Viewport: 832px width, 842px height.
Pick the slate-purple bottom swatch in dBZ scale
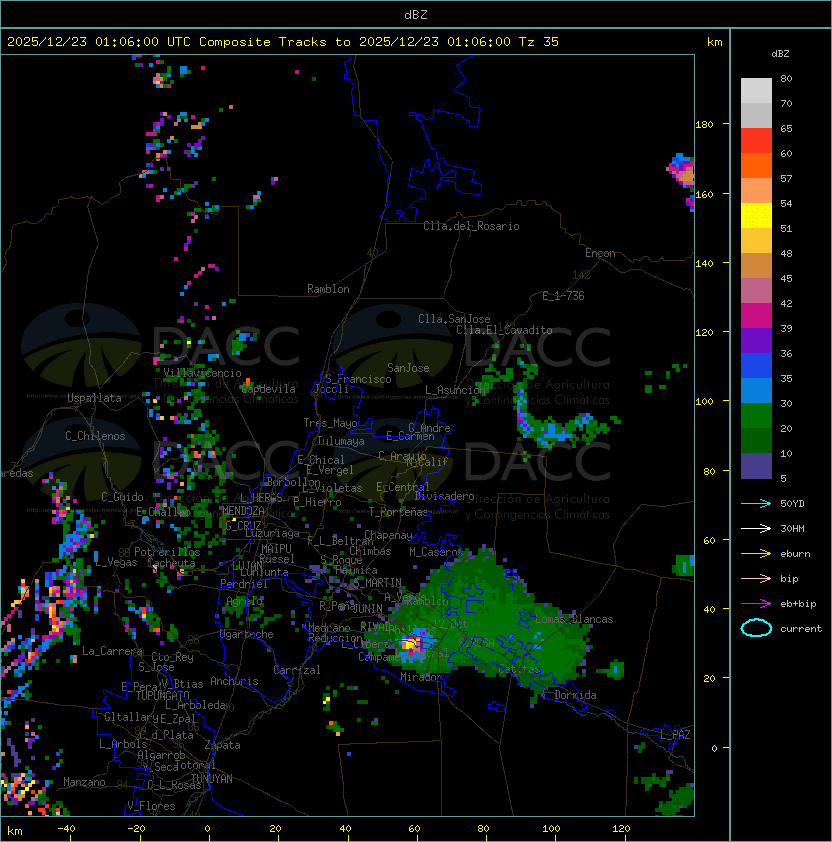756,466
